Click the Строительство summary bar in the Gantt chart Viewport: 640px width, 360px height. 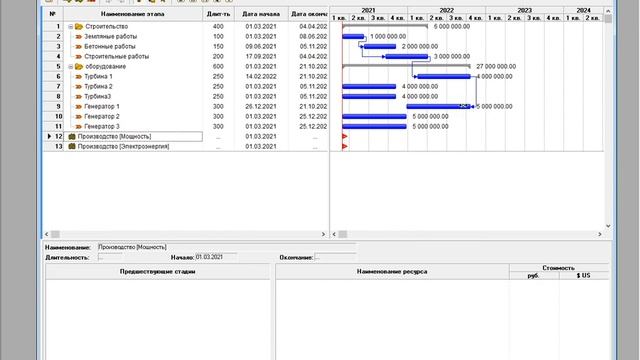pyautogui.click(x=385, y=26)
